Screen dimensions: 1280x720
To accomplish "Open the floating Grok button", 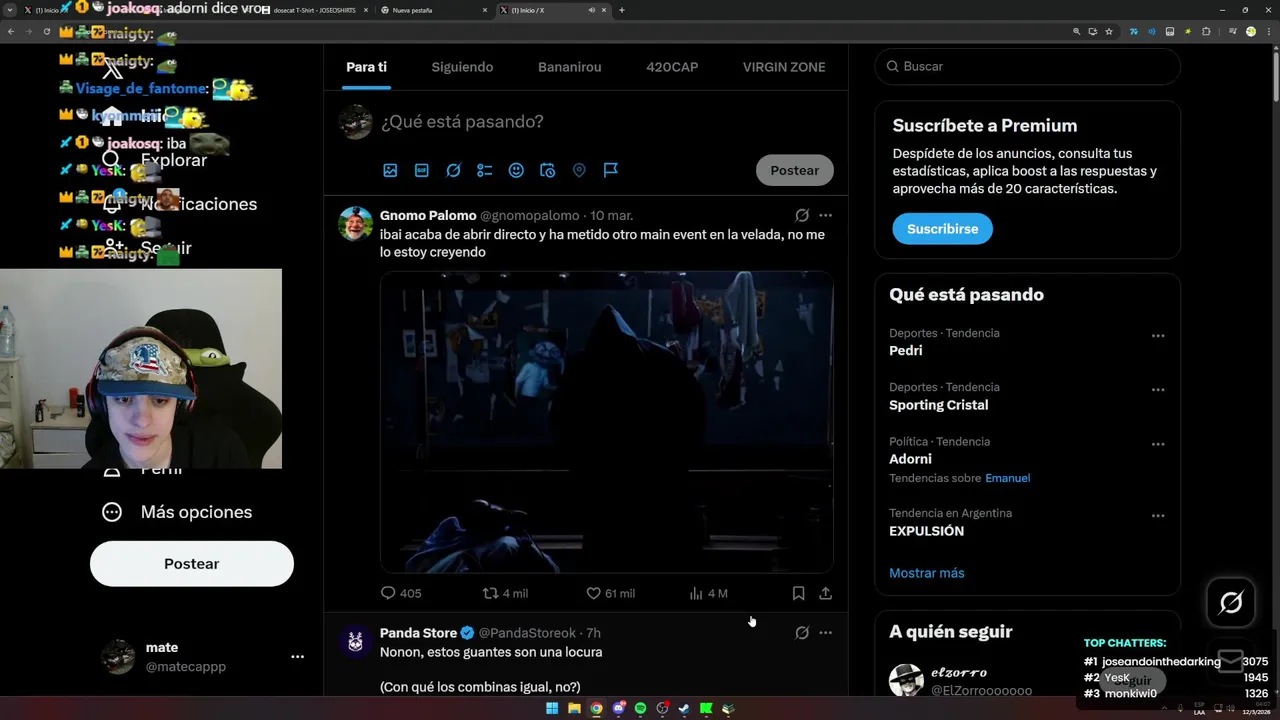I will point(1231,602).
